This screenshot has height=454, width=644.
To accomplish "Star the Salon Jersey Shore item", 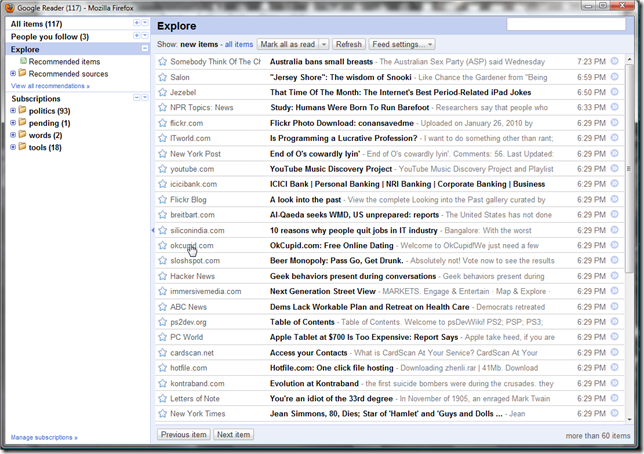I will click(x=163, y=77).
